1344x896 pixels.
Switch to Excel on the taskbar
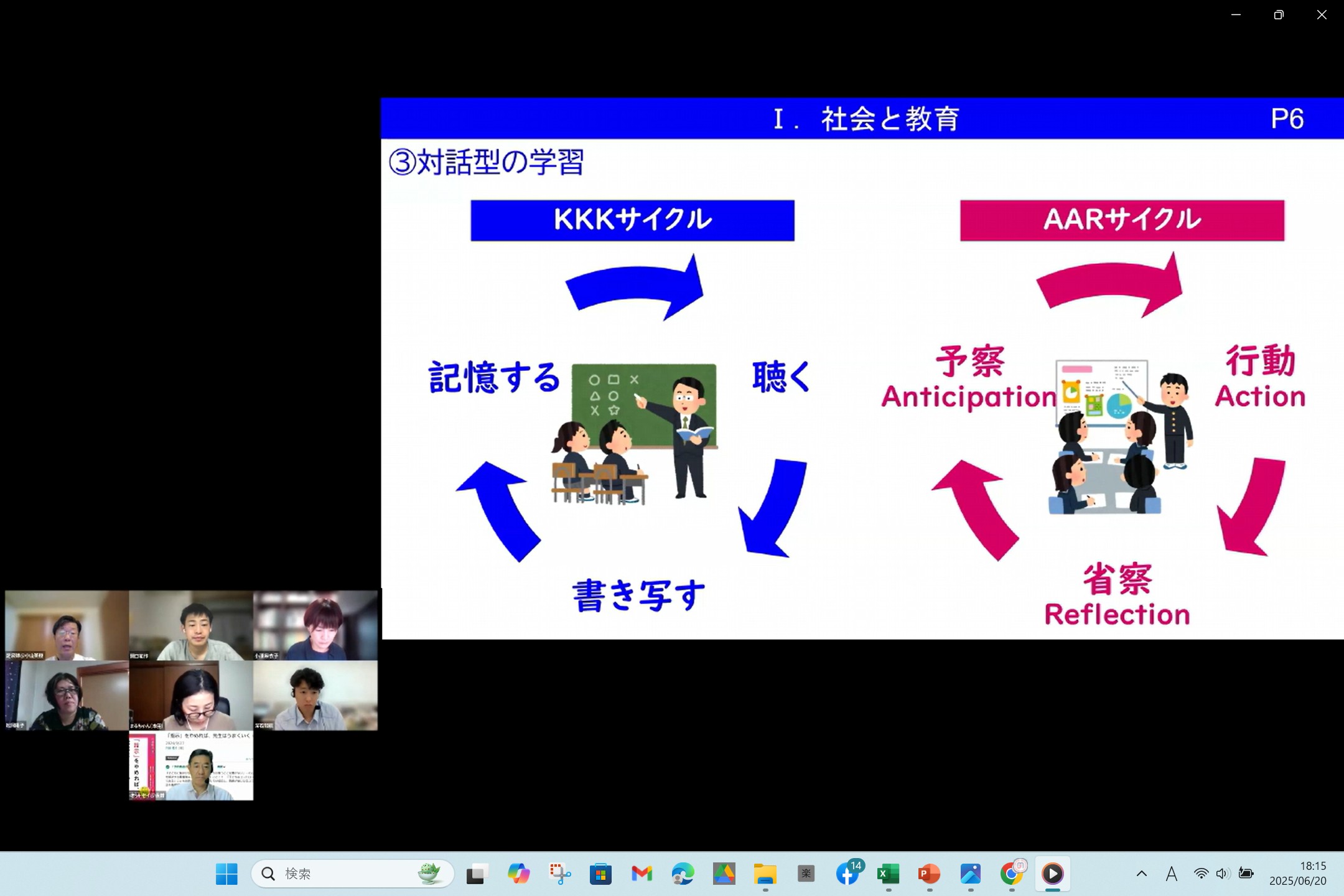[x=889, y=874]
